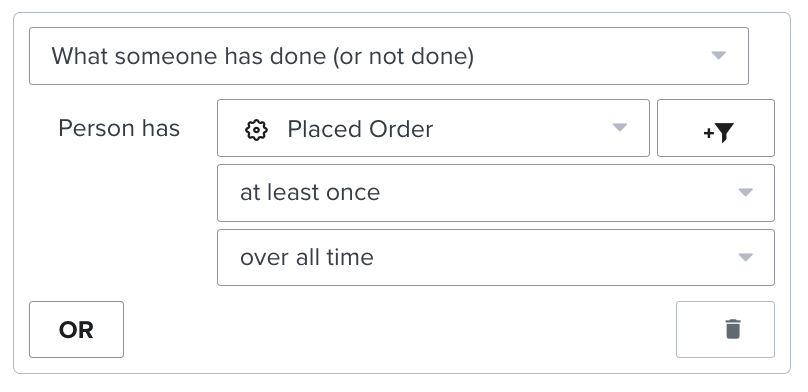Click empty space between OR and trash buttons

pyautogui.click(x=399, y=330)
